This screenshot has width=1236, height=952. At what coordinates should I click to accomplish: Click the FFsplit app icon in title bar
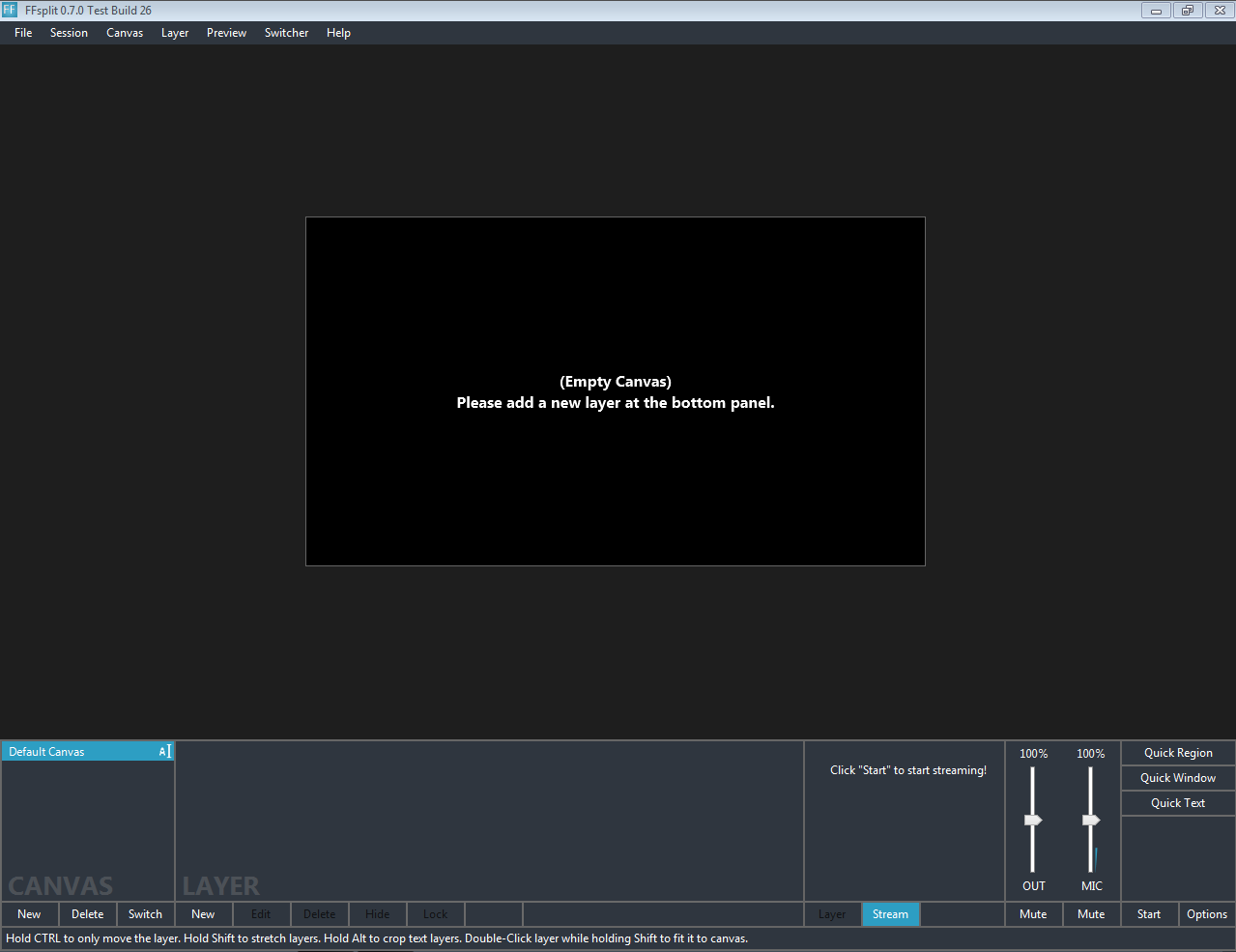click(x=10, y=10)
